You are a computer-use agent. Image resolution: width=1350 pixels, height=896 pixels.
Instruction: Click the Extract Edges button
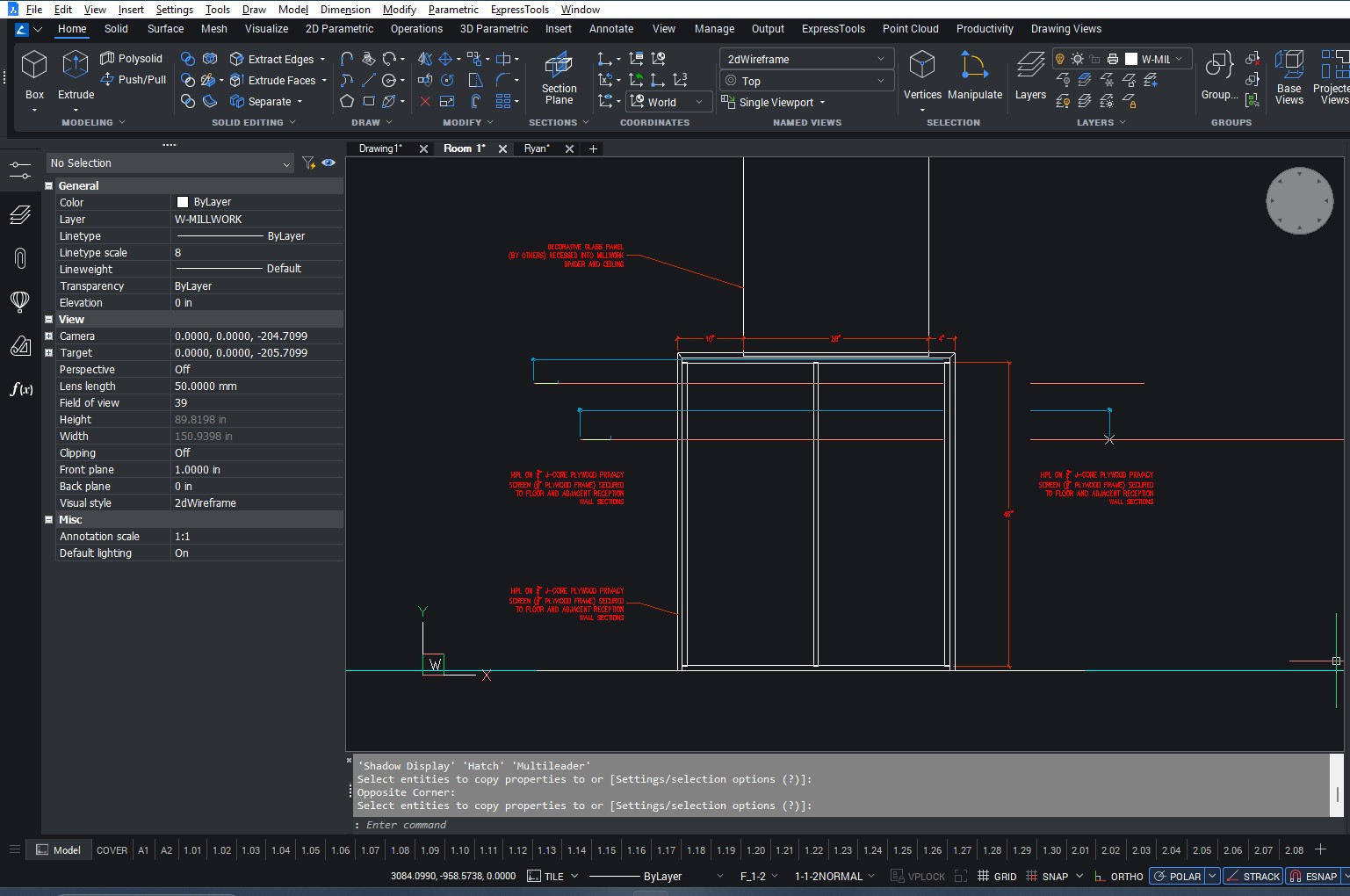point(278,60)
